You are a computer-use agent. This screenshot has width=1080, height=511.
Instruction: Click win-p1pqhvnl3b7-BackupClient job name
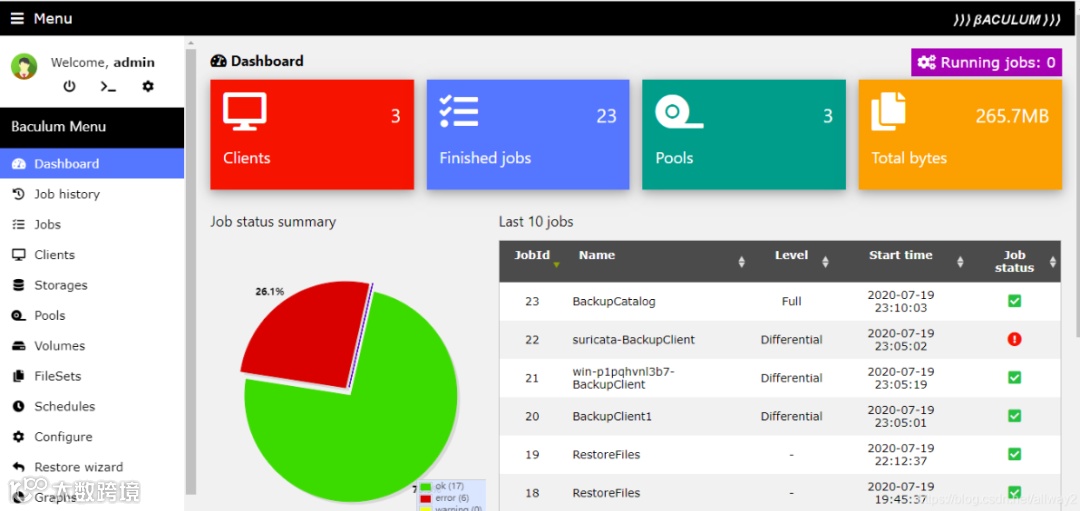tap(623, 378)
